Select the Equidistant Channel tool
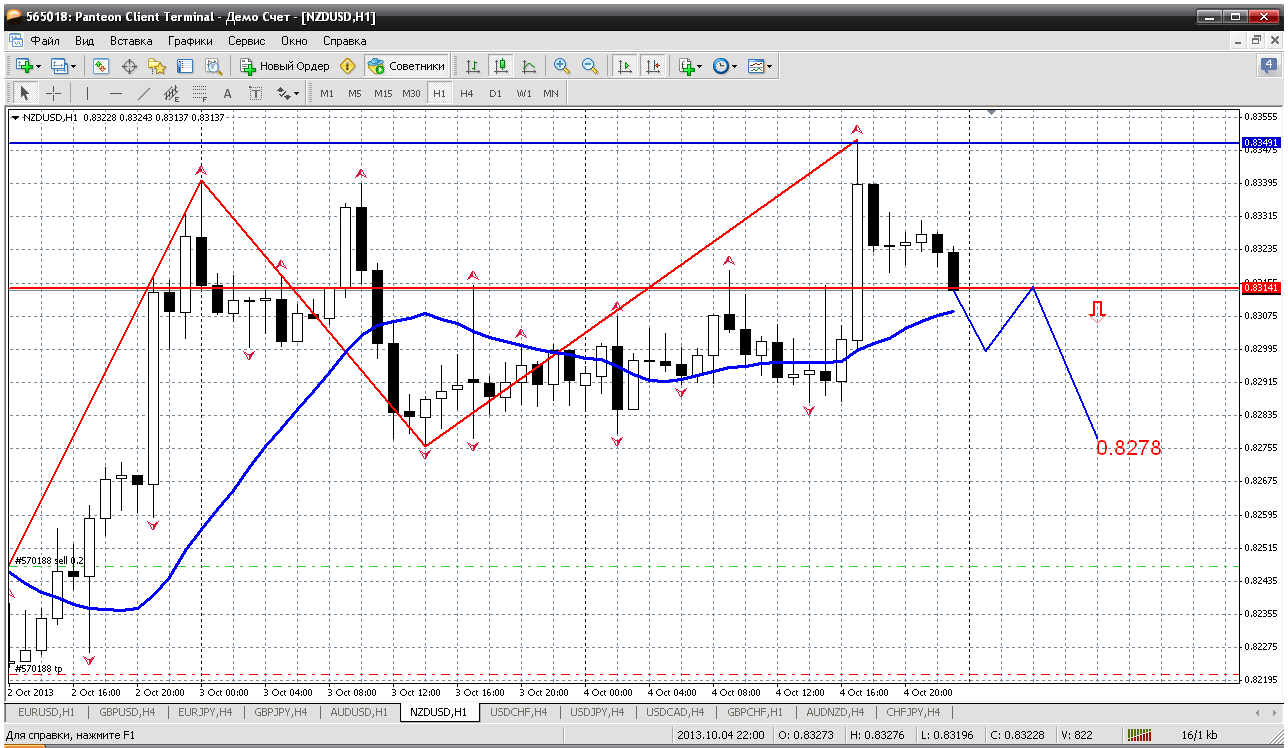The image size is (1288, 748). tap(171, 93)
